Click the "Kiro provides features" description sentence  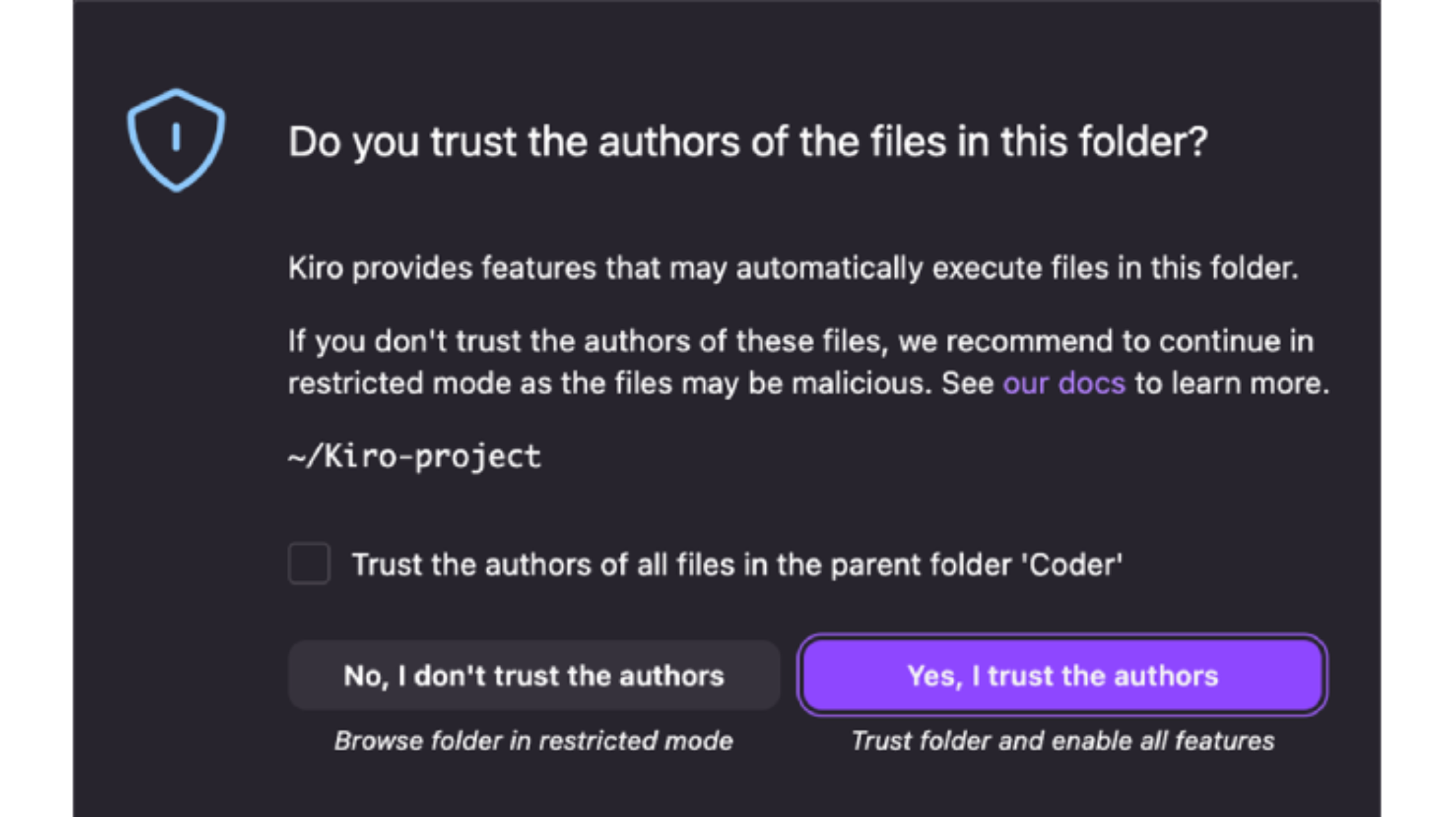pyautogui.click(x=792, y=268)
